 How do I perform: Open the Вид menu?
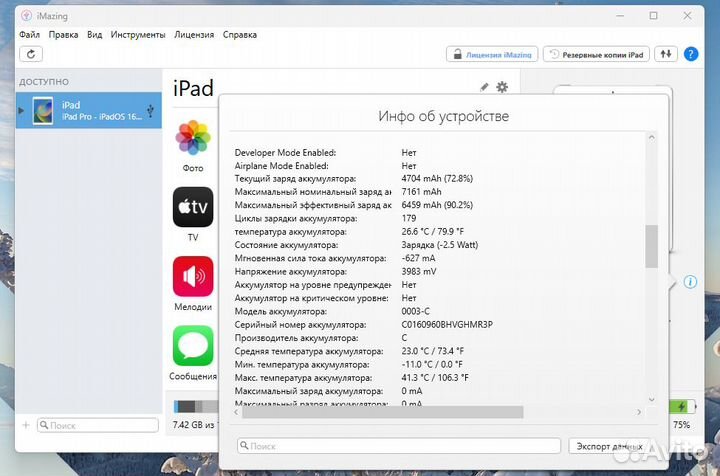(x=95, y=35)
